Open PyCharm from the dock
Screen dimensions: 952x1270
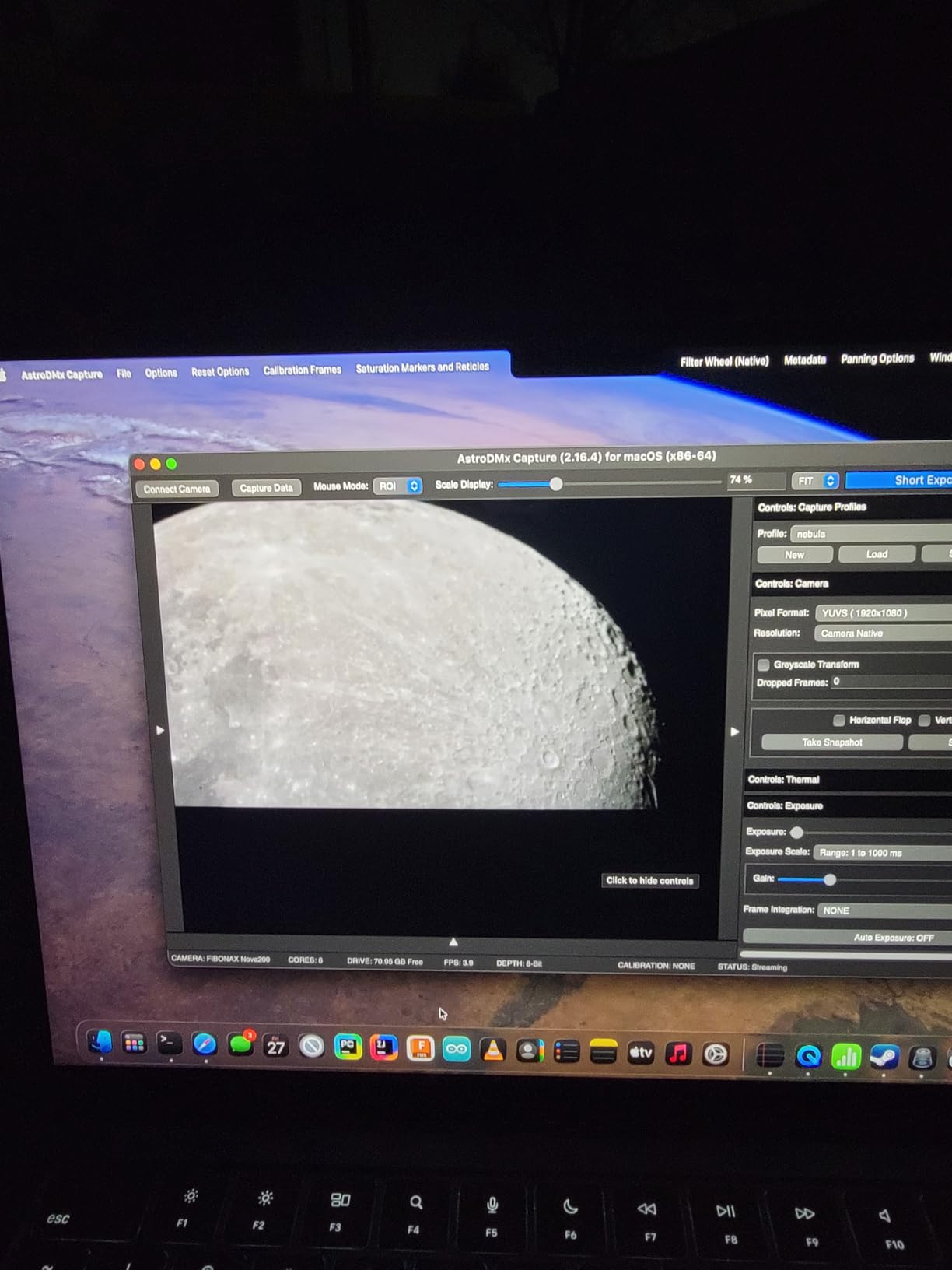pyautogui.click(x=348, y=1047)
